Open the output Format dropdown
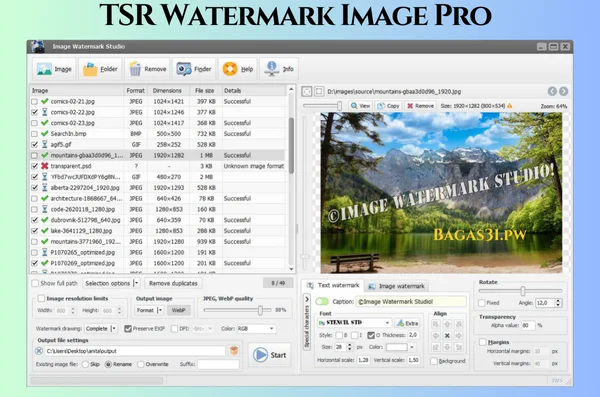 coord(149,310)
